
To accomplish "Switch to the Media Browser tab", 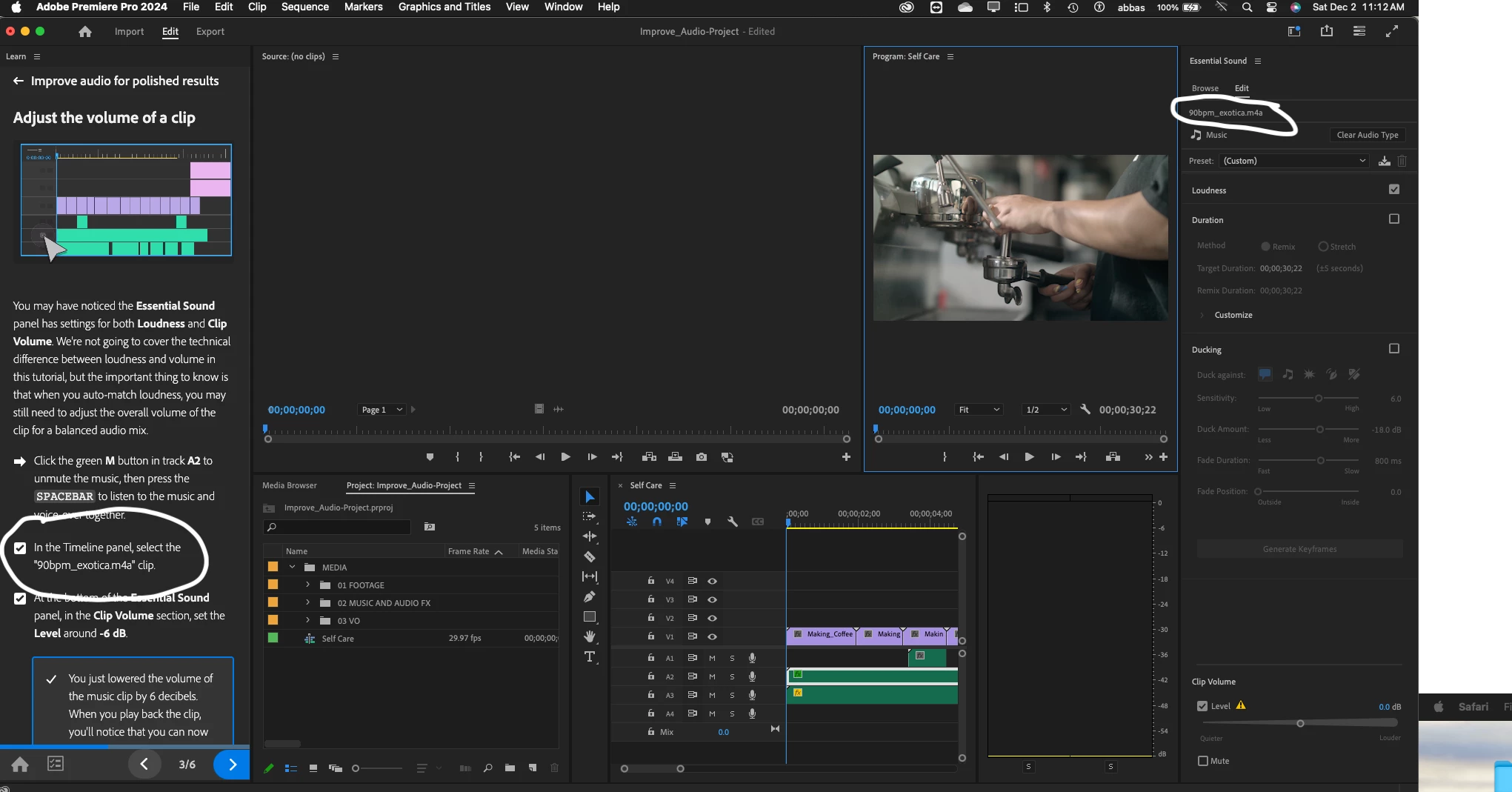I will point(289,485).
